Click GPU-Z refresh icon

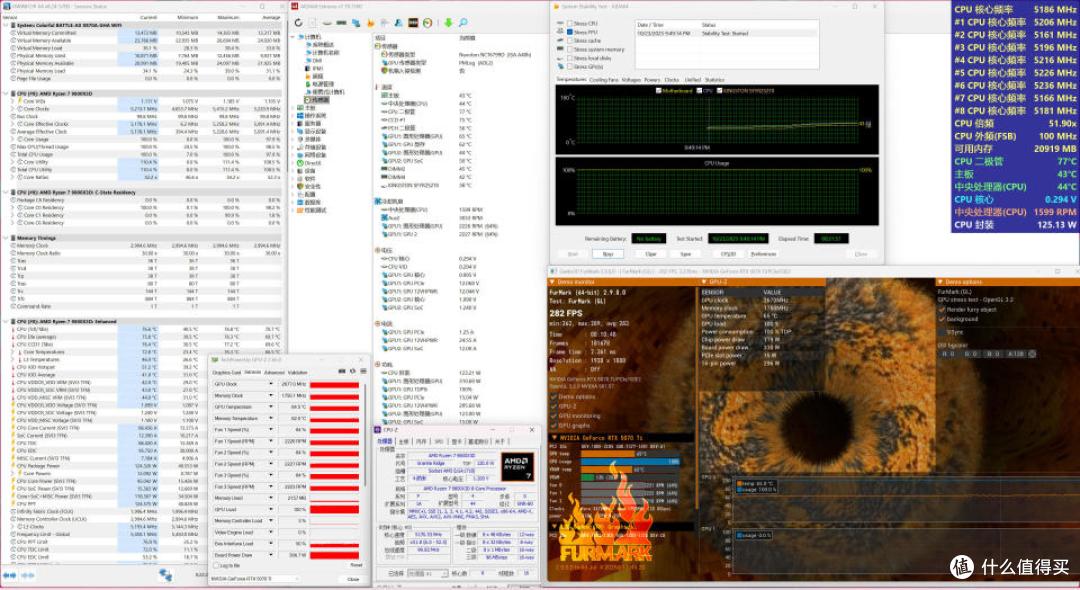353,371
